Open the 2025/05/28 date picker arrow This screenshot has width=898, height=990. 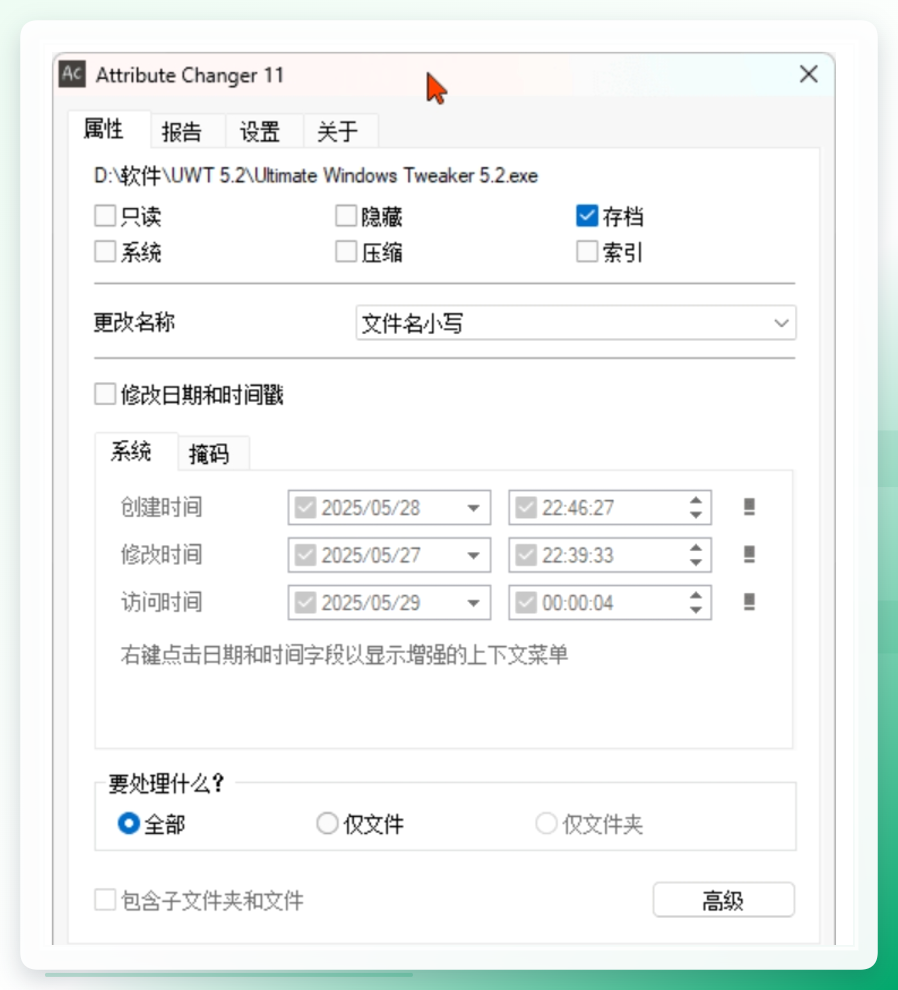(x=473, y=508)
